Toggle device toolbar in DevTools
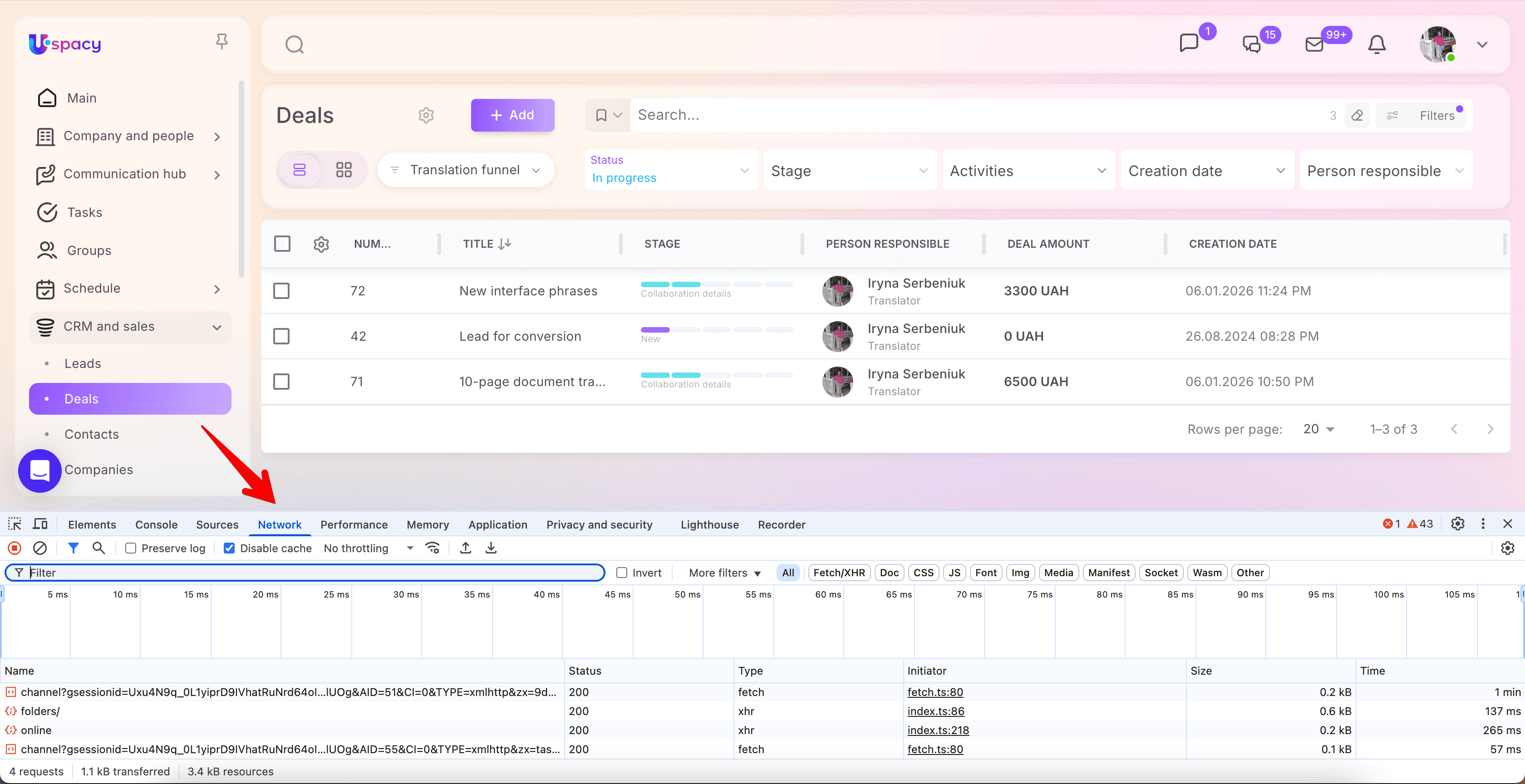The height and width of the screenshot is (784, 1525). click(40, 524)
